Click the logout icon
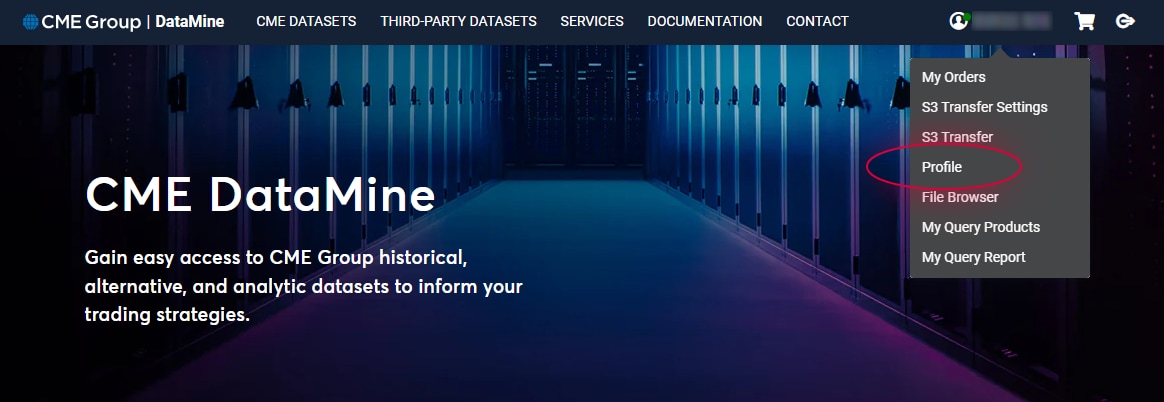The width and height of the screenshot is (1164, 402). point(1125,21)
